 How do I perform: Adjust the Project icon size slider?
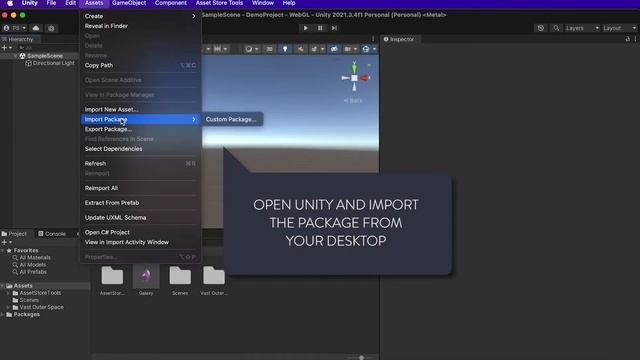361,358
